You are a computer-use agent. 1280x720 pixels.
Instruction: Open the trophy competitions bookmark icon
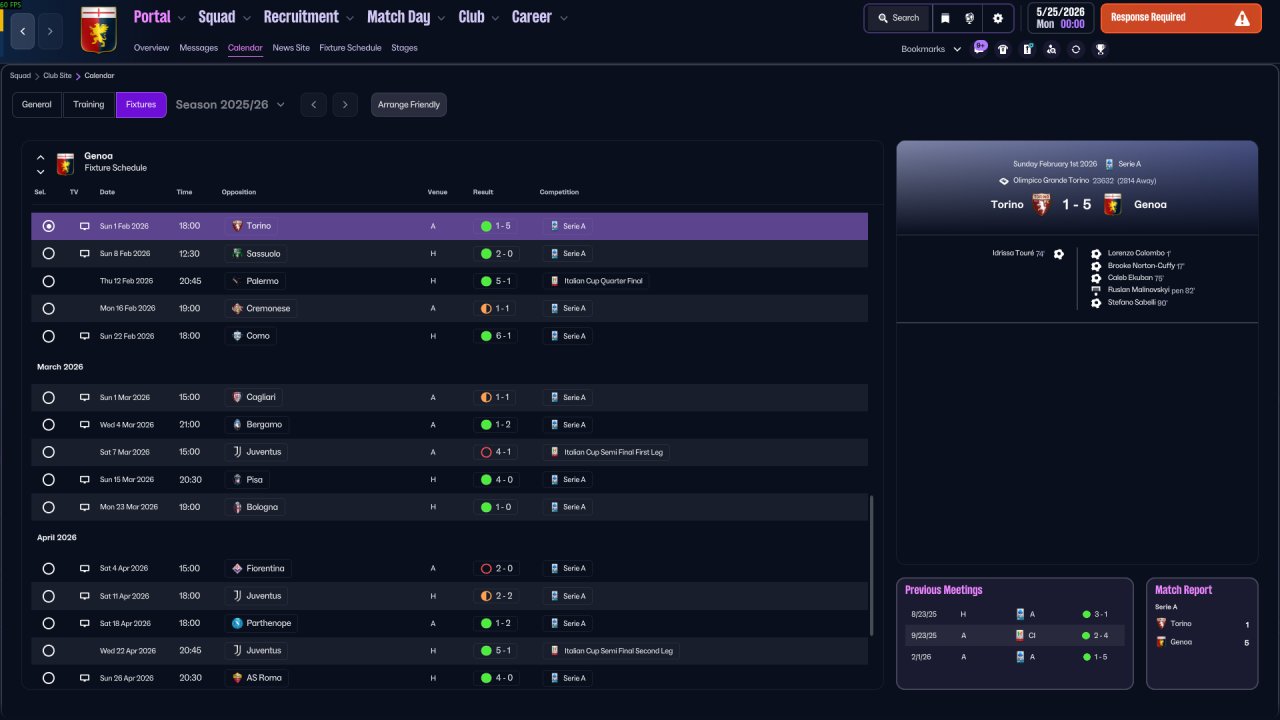point(1100,49)
